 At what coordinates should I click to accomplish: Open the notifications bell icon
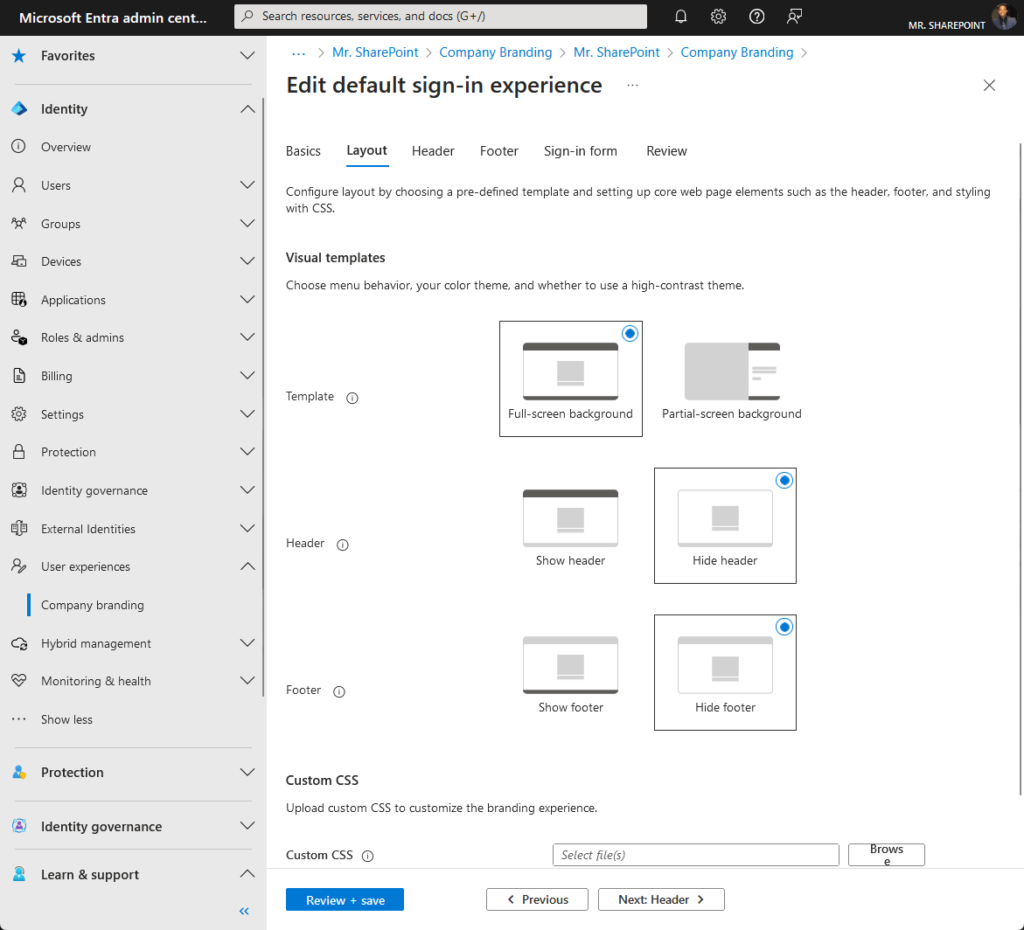click(680, 16)
